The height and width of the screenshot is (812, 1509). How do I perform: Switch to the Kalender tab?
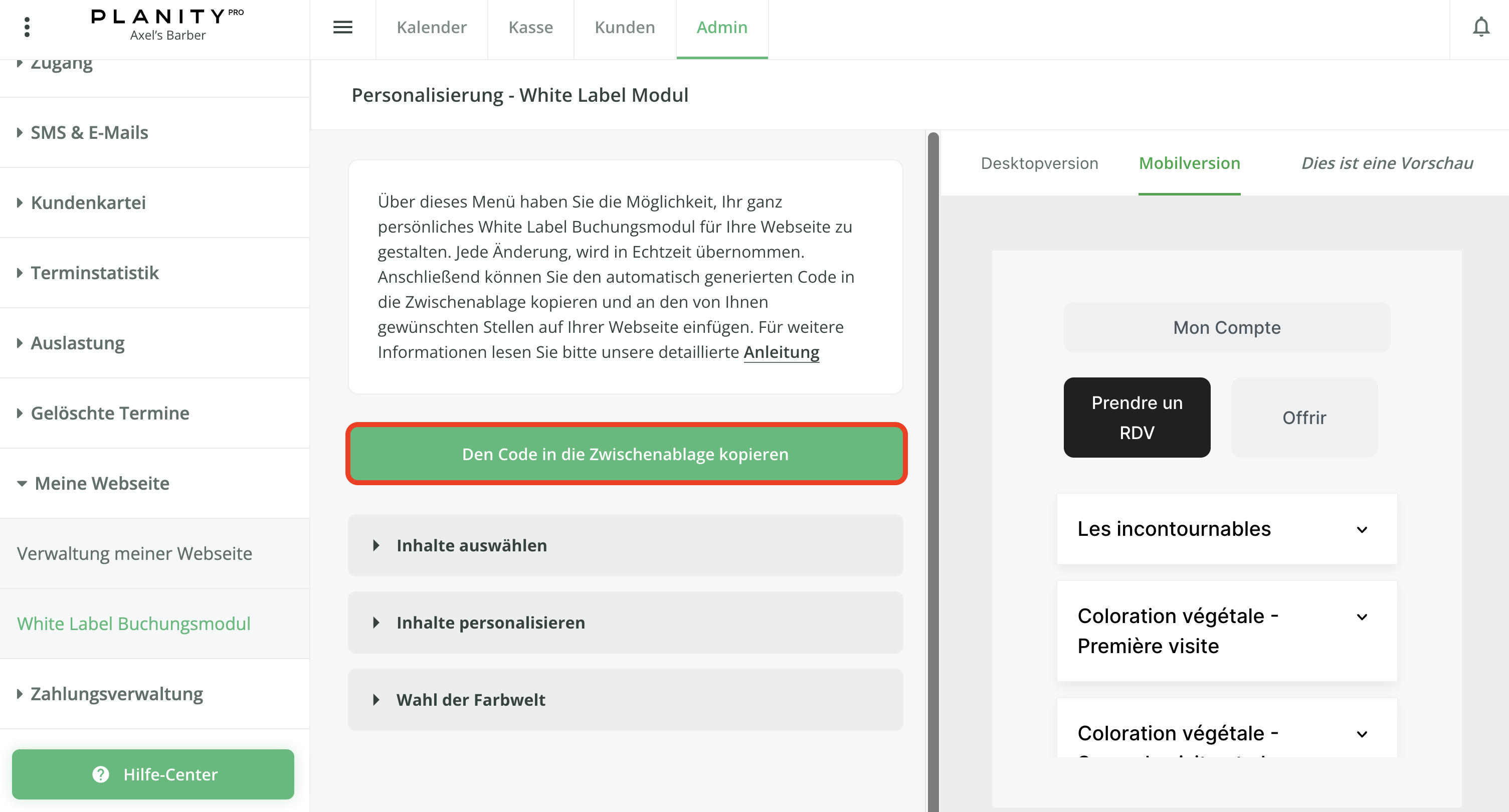coord(431,27)
